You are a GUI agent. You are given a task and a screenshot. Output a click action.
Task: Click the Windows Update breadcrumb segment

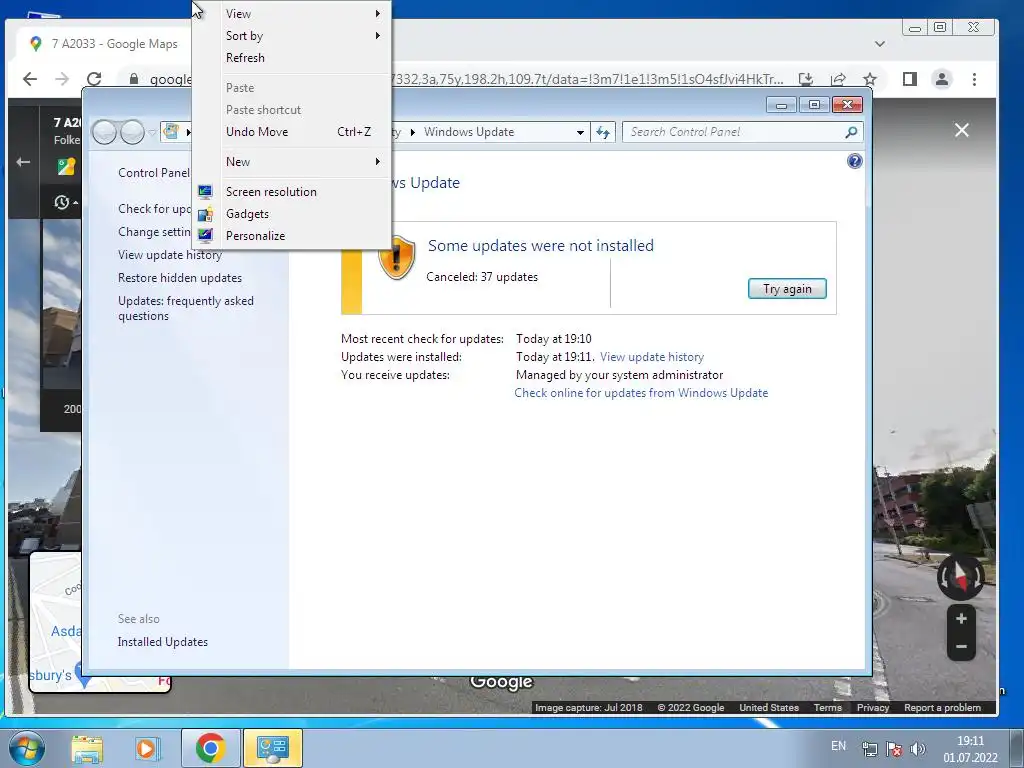(x=469, y=132)
